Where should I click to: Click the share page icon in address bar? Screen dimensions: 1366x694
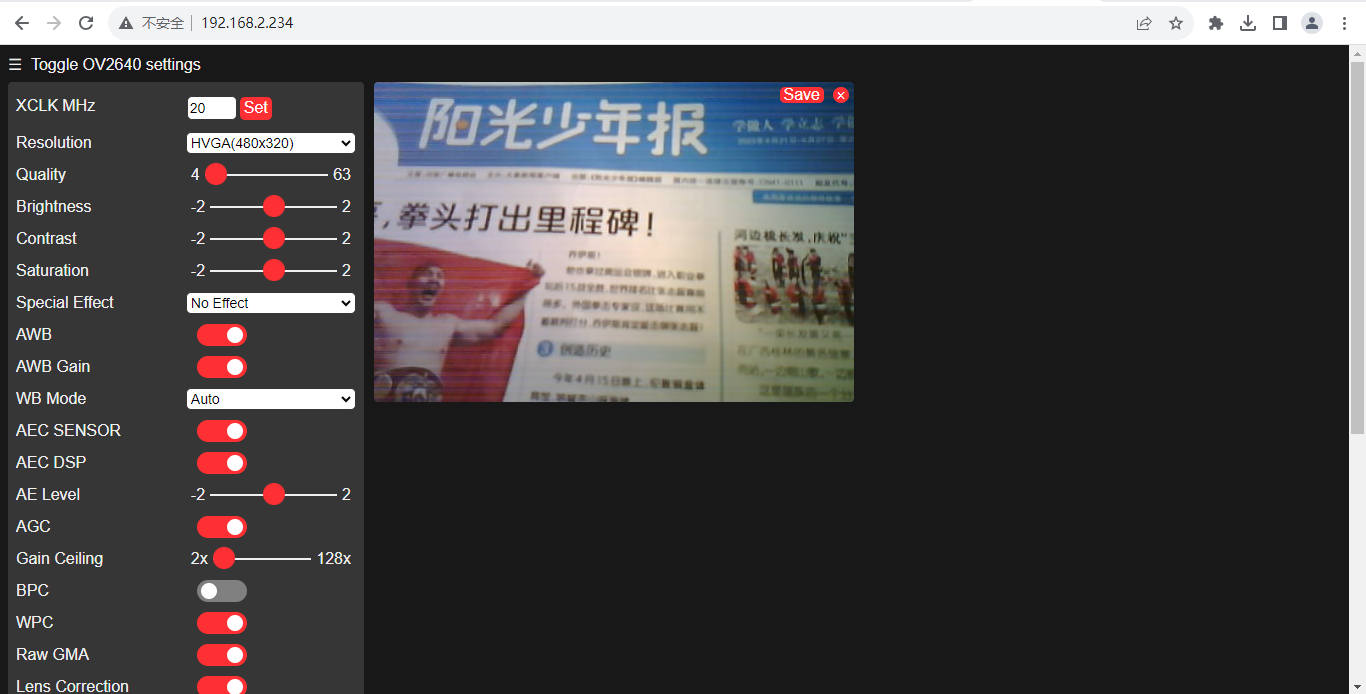click(x=1144, y=23)
